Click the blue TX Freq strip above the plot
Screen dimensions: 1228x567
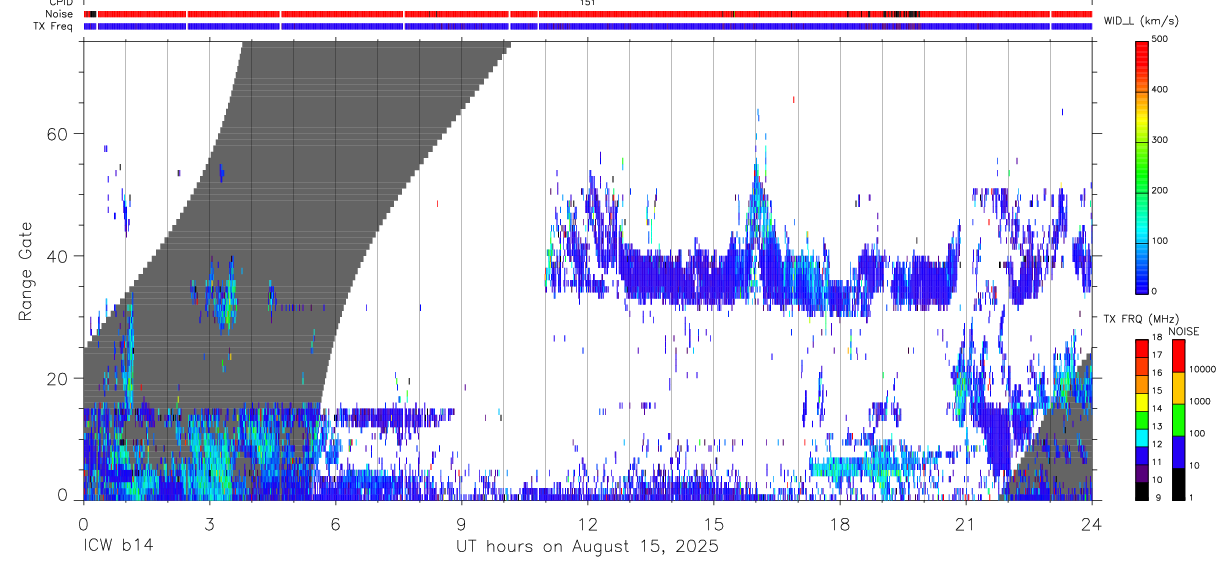tap(588, 26)
